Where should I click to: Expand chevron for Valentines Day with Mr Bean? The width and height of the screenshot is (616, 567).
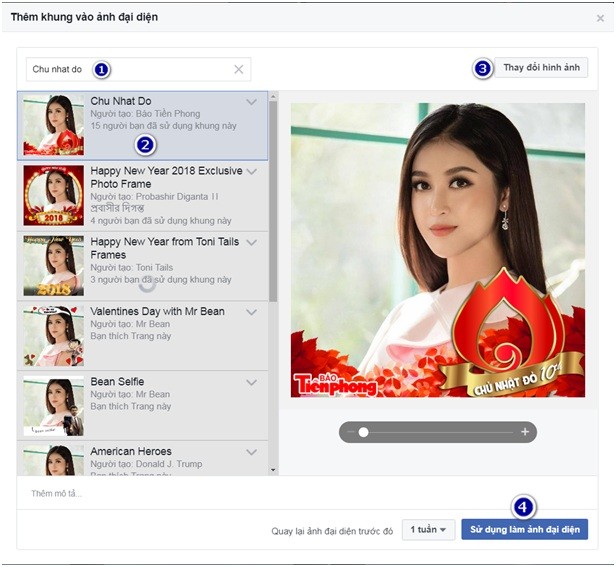point(251,312)
